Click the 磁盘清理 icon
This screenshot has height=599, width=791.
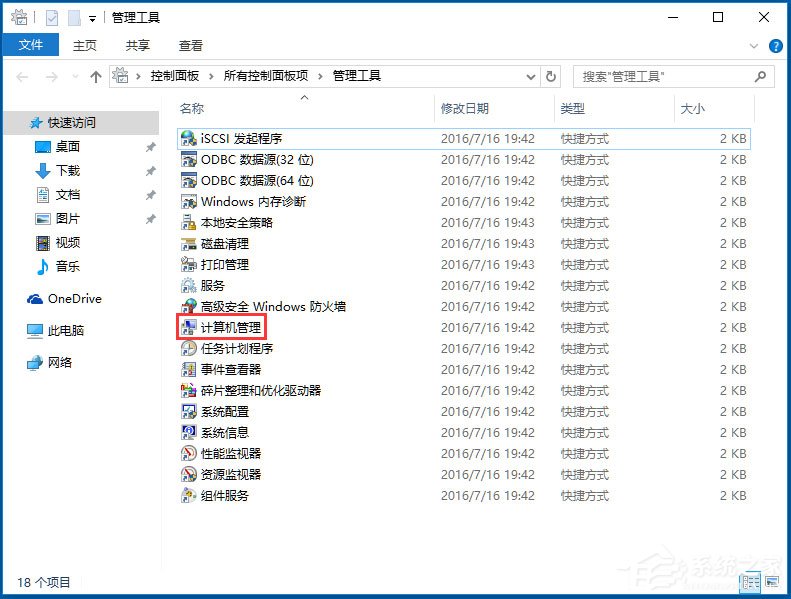pos(188,244)
